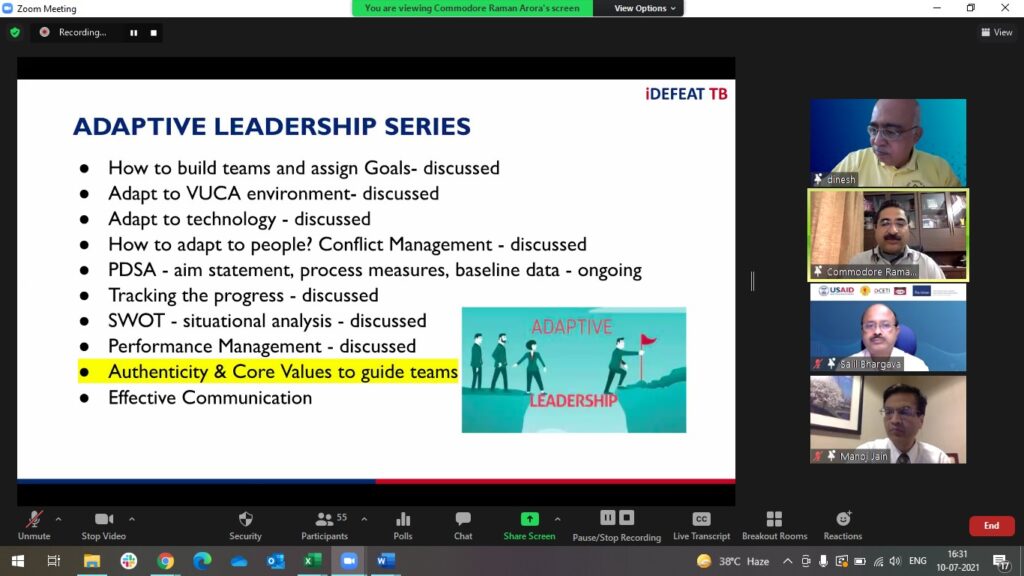
Task: Expand audio options arrow beside Unmute
Action: pyautogui.click(x=58, y=519)
